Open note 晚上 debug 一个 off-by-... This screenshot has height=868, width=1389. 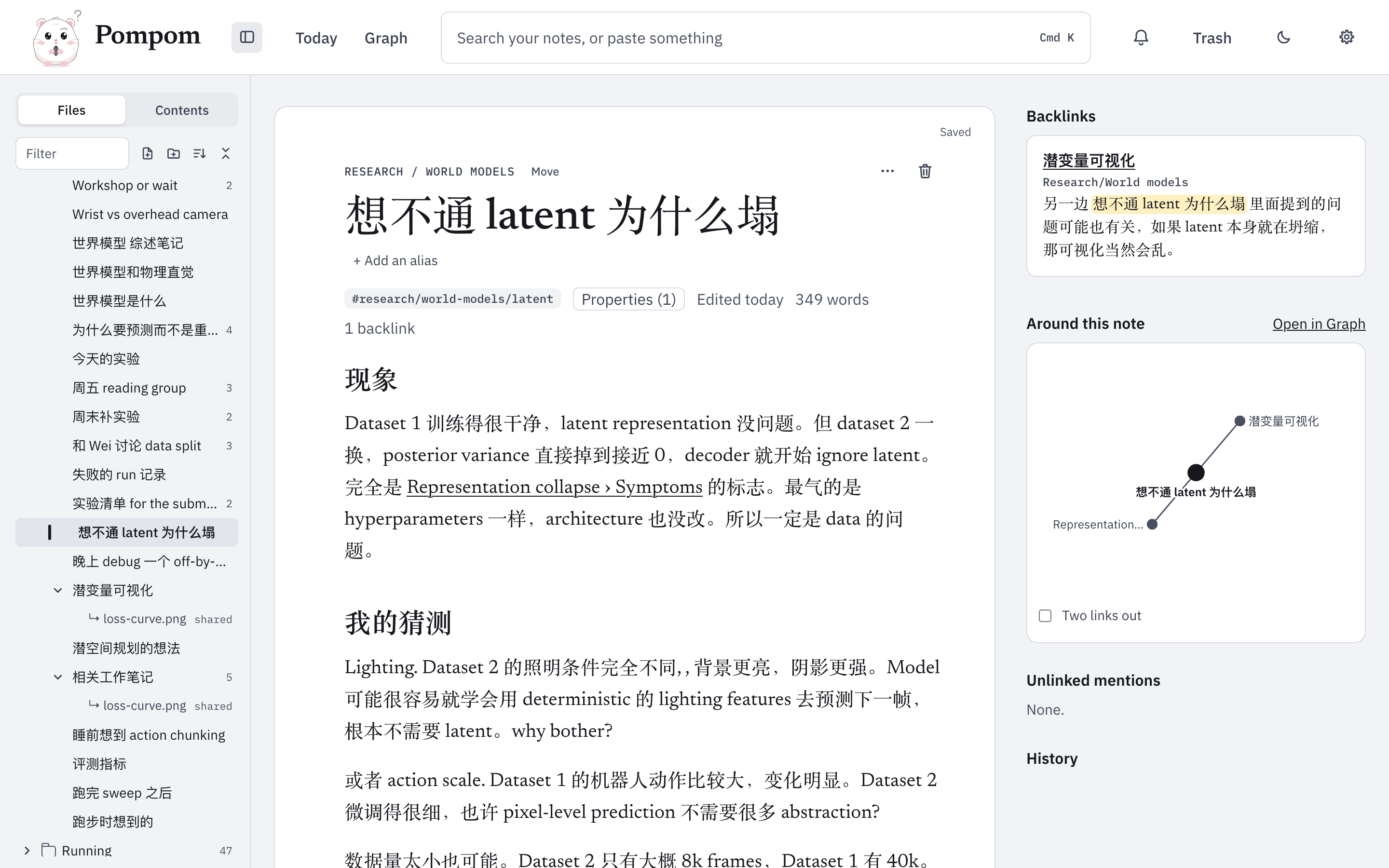[x=127, y=561]
